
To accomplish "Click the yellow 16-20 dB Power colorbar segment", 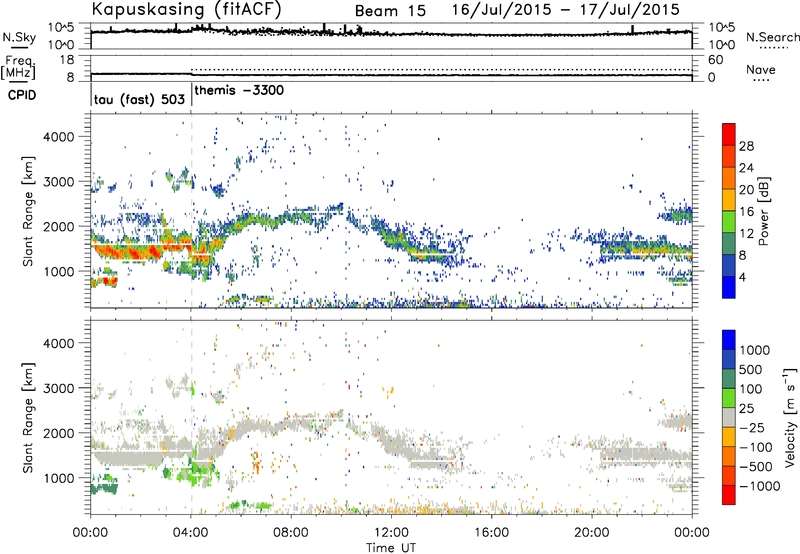I will point(729,200).
